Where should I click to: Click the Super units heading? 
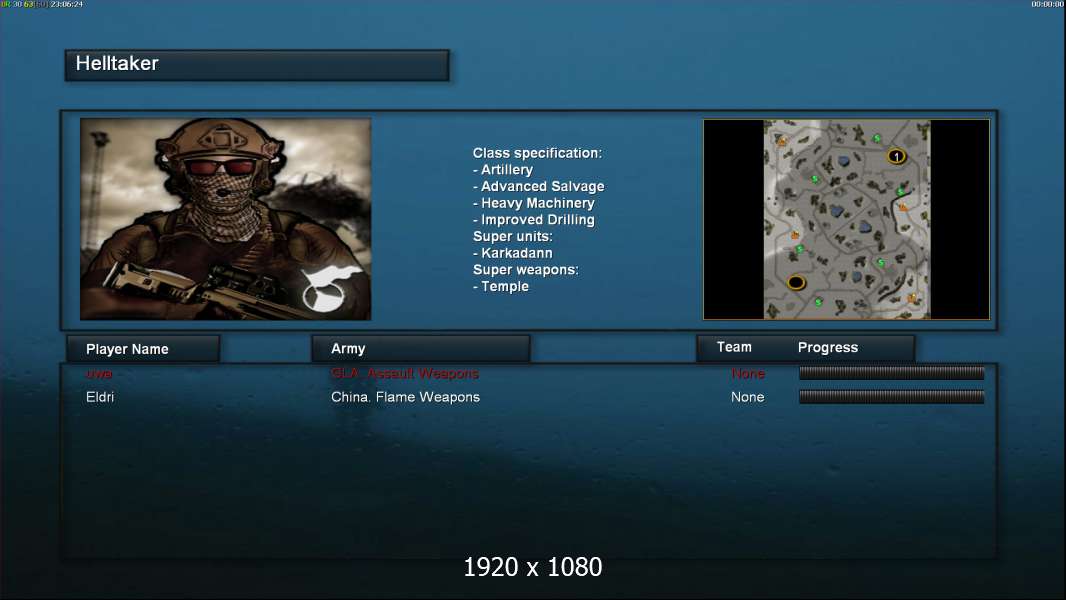coord(513,236)
